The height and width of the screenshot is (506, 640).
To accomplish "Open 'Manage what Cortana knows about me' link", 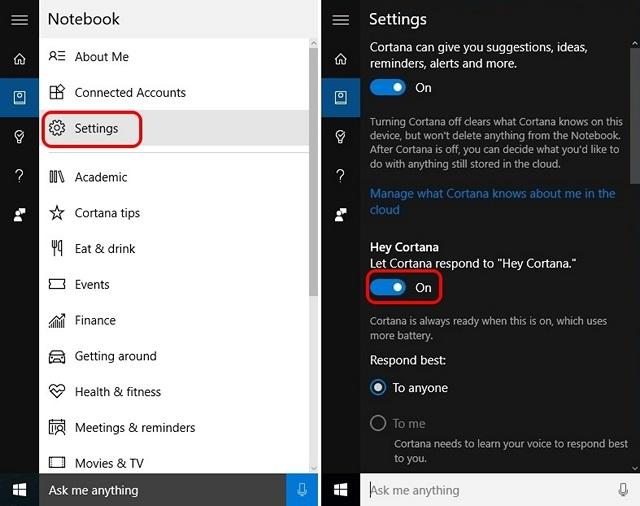I will click(x=492, y=201).
